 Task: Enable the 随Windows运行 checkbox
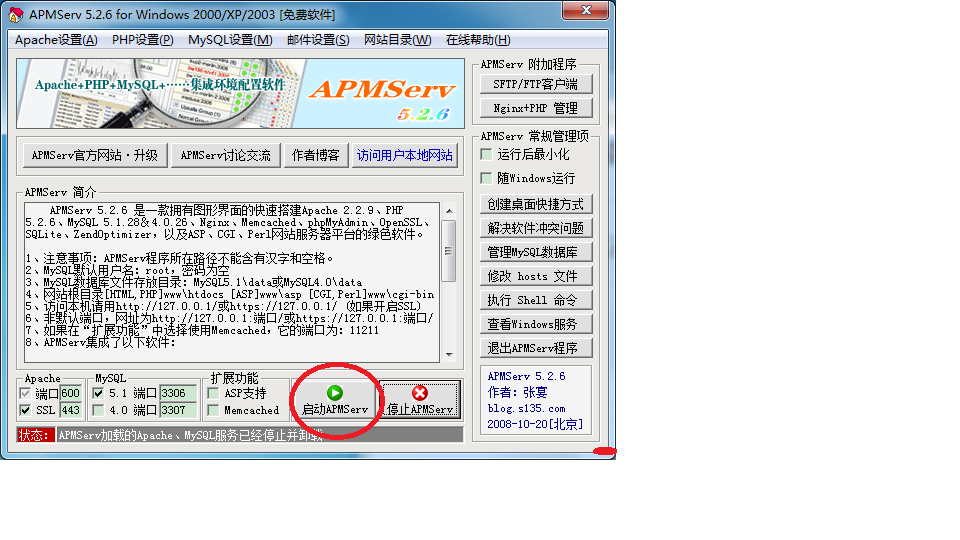[487, 178]
